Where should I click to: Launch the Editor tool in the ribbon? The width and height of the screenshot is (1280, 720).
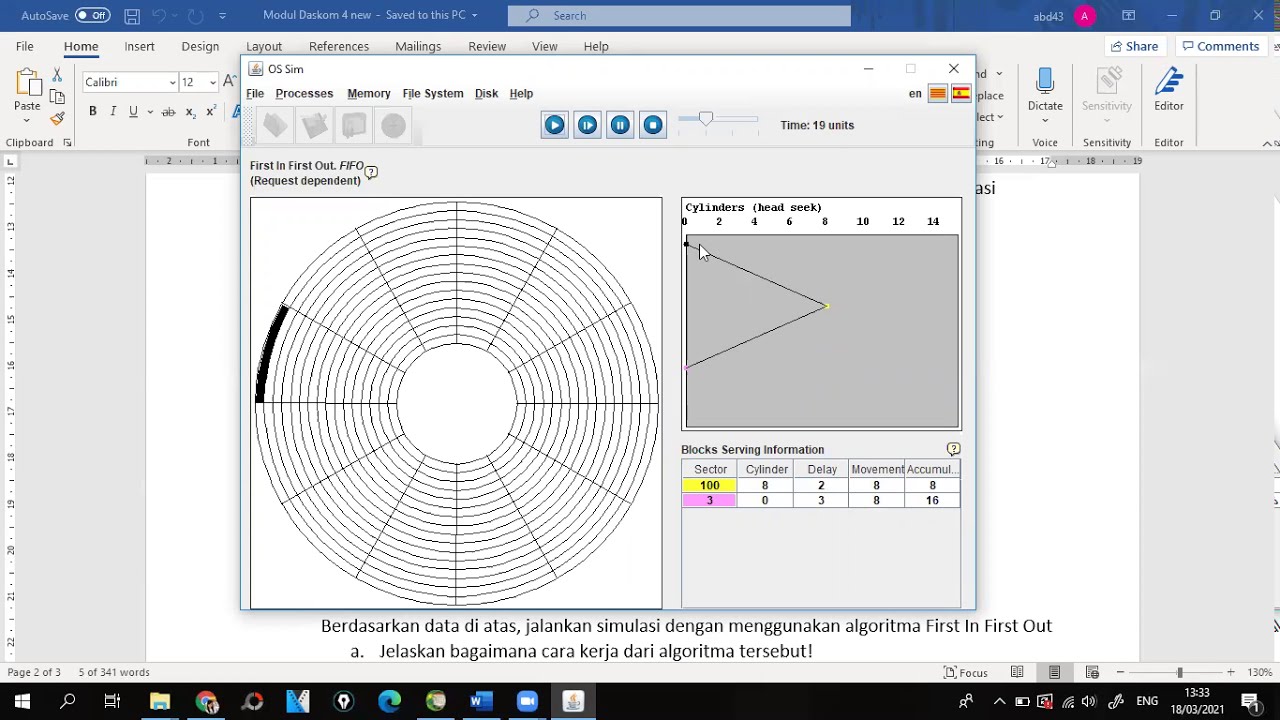1168,90
